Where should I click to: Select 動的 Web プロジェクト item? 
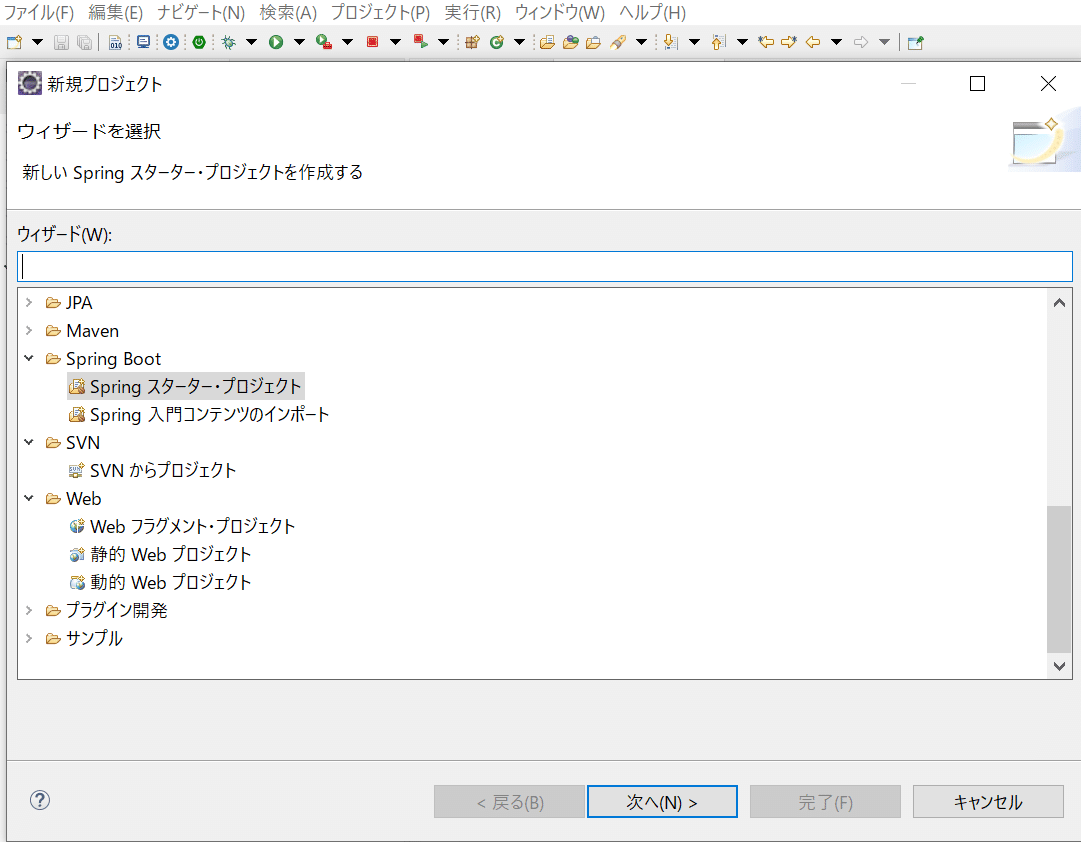click(x=161, y=582)
